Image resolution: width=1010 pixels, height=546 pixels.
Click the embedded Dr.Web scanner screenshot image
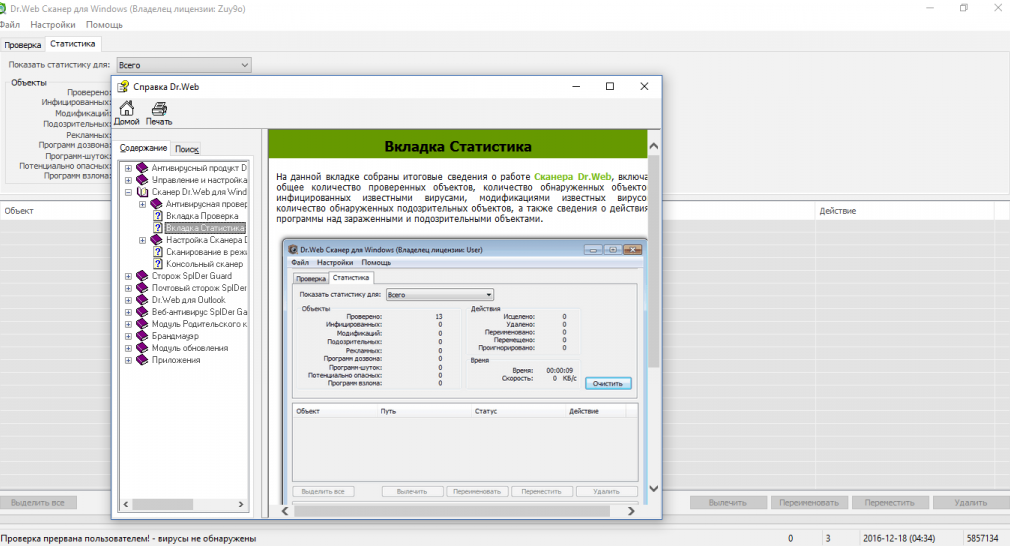click(x=464, y=372)
